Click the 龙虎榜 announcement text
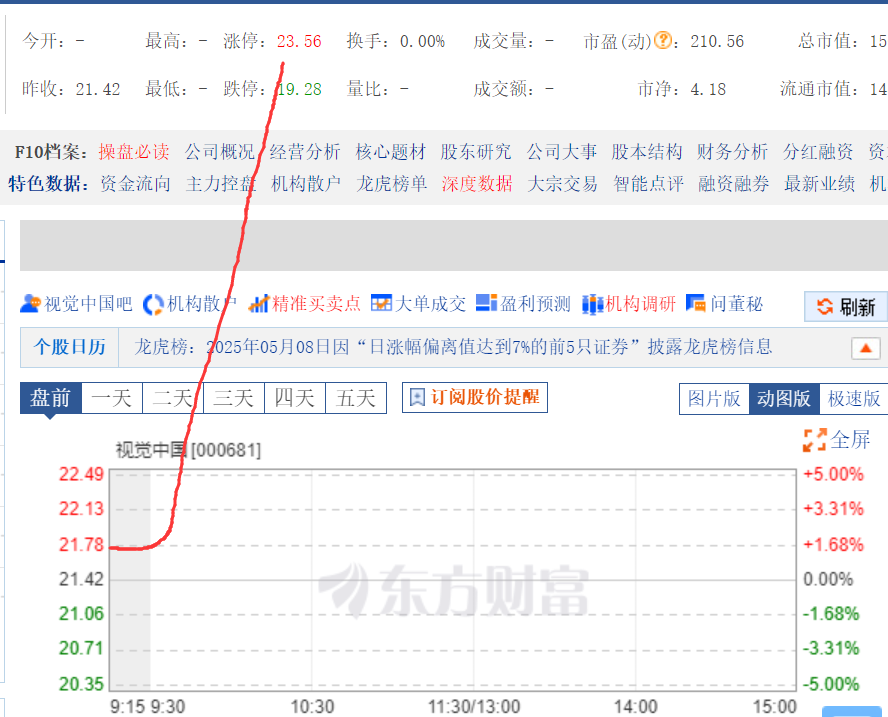Image resolution: width=888 pixels, height=717 pixels. click(x=453, y=347)
